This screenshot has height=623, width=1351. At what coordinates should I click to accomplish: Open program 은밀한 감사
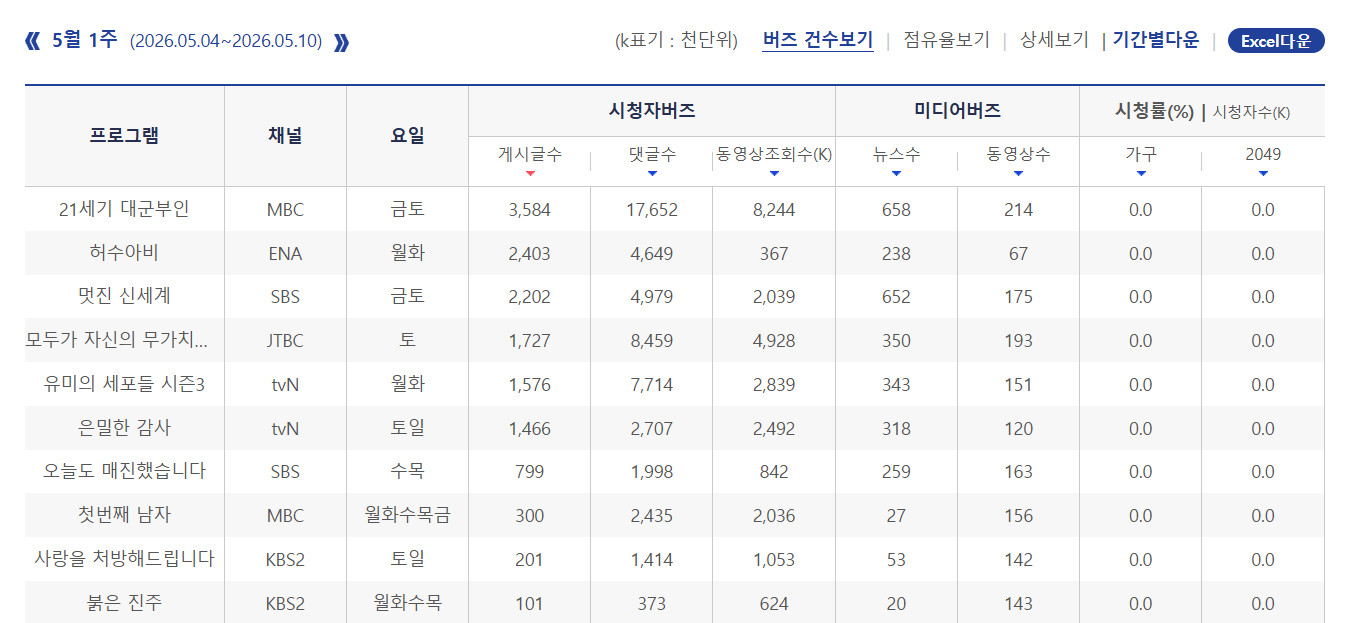click(124, 428)
